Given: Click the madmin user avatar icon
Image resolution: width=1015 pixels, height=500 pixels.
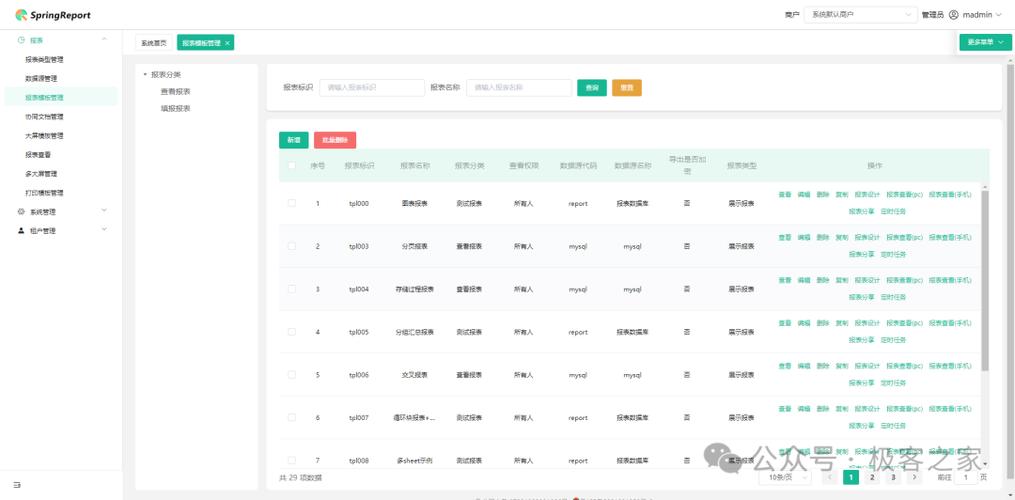Looking at the screenshot, I should (x=953, y=15).
